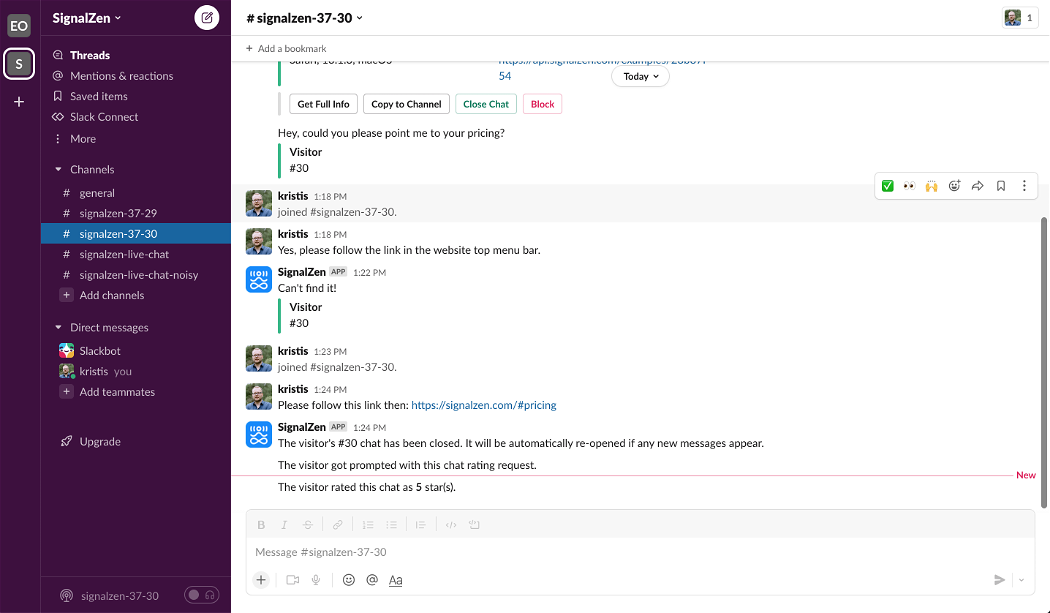Image resolution: width=1050 pixels, height=613 pixels.
Task: Apply strikethrough formatting in composer
Action: coord(307,525)
